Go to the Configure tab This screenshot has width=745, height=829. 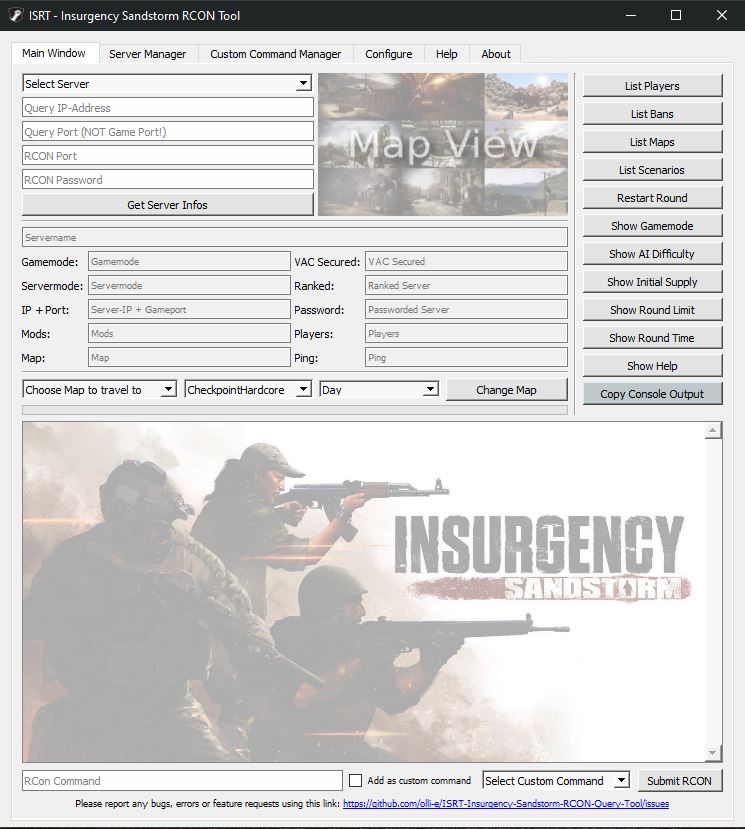point(388,54)
